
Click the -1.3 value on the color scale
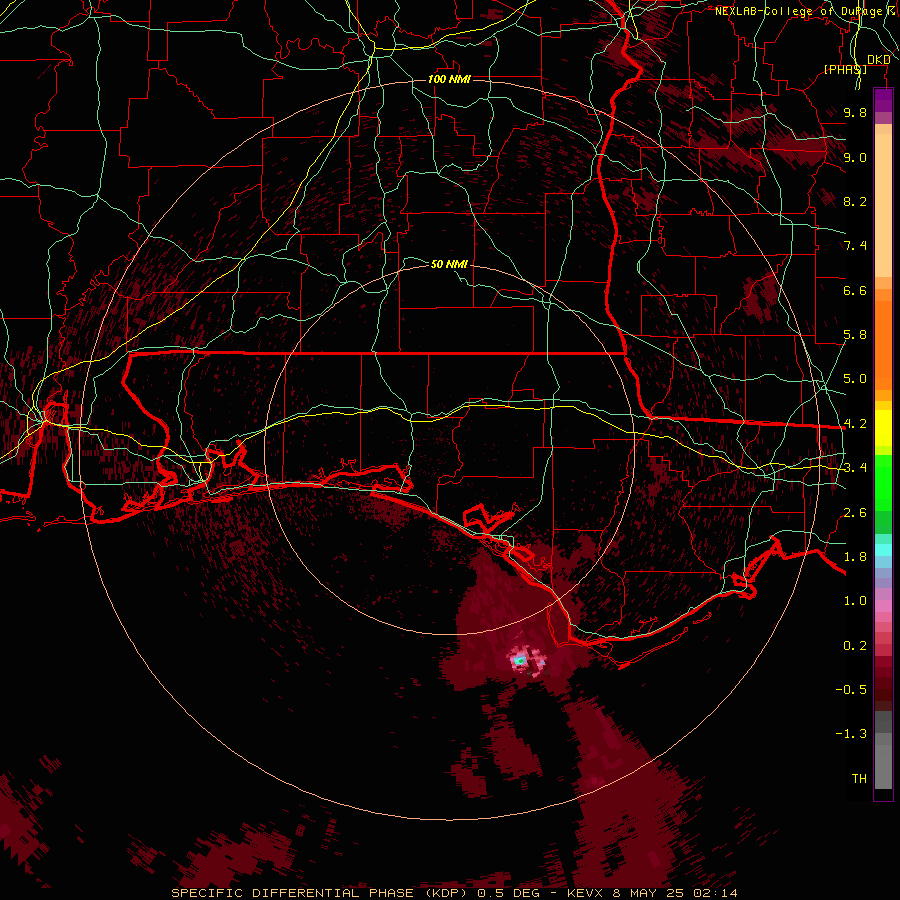point(851,734)
